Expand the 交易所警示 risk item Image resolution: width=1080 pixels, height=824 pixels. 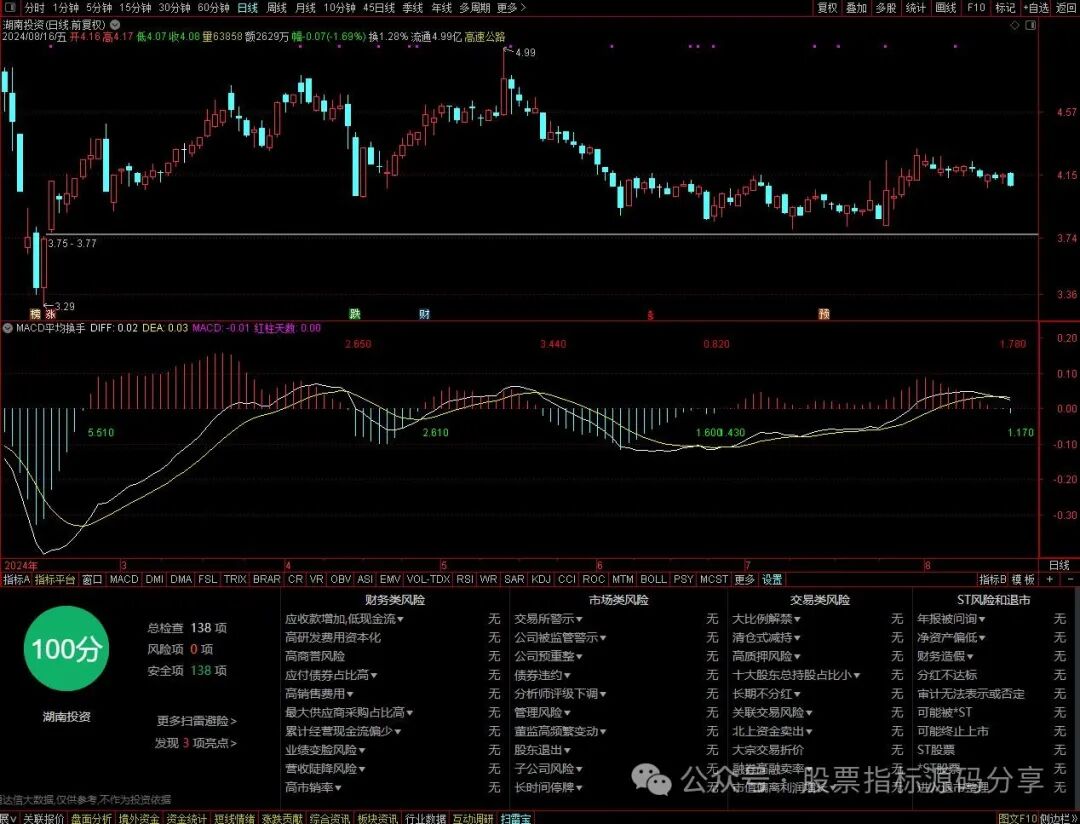548,619
